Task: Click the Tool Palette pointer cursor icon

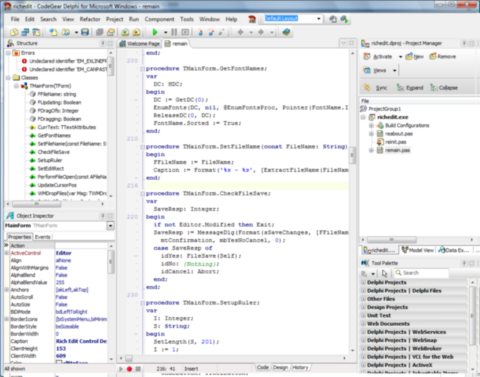Action: [384, 273]
